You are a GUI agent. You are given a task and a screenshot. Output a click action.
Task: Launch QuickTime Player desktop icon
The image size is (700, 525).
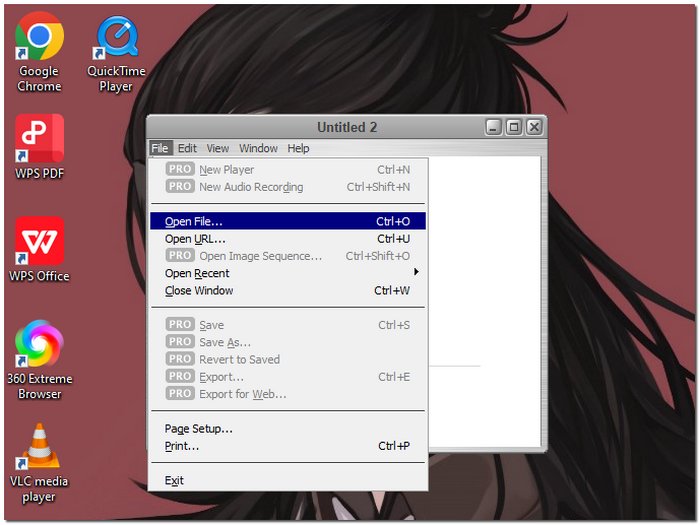point(116,53)
